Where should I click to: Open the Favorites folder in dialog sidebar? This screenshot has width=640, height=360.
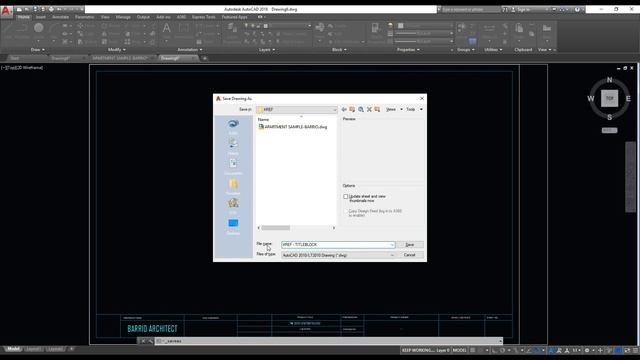pos(233,186)
